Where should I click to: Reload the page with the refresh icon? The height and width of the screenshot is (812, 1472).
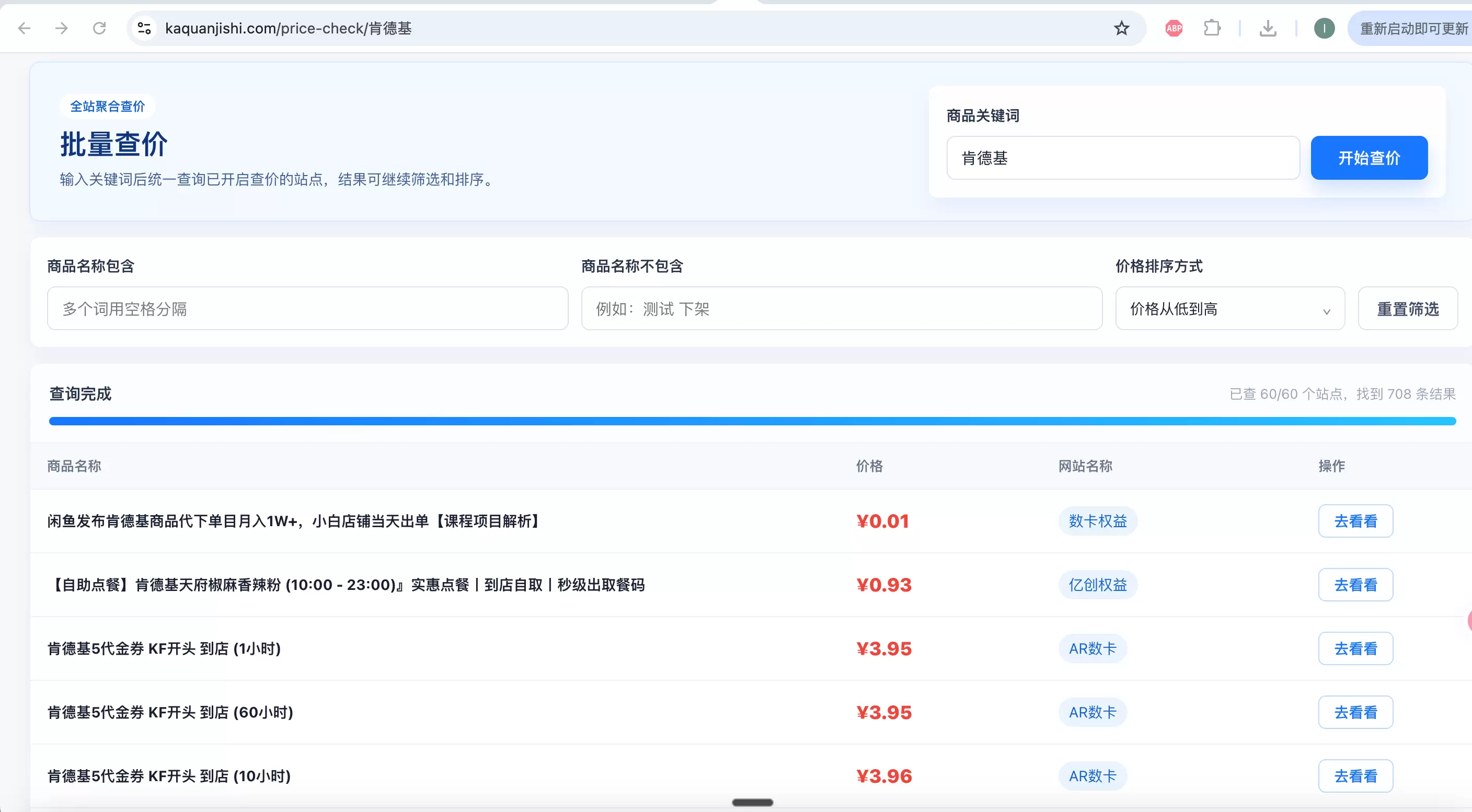[99, 28]
